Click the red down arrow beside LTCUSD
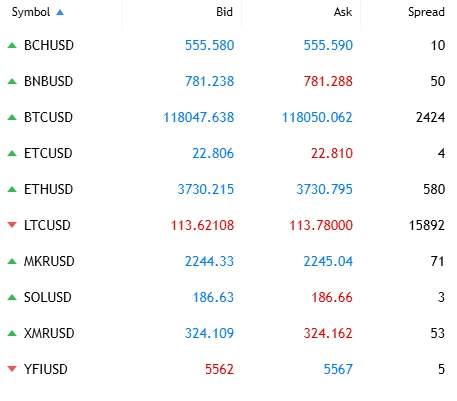 click(x=12, y=225)
